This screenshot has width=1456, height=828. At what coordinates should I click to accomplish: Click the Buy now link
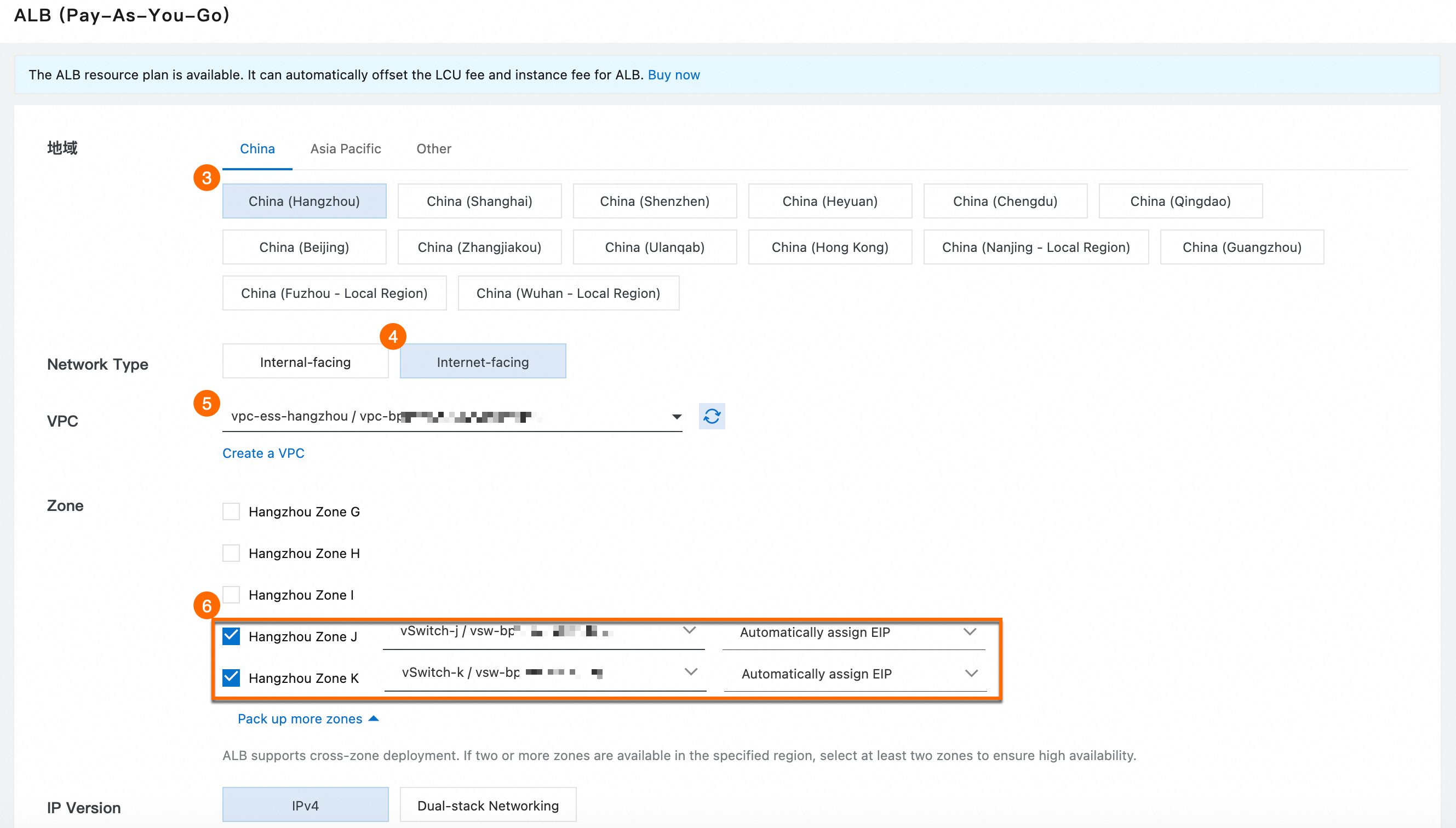[673, 74]
